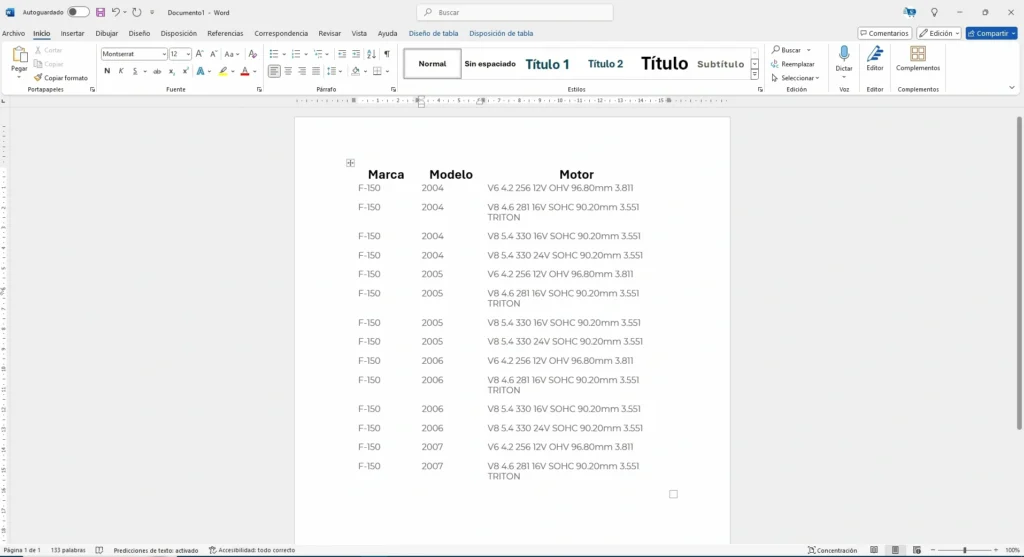Image resolution: width=1024 pixels, height=557 pixels.
Task: Click the Buscar search box
Action: tap(515, 12)
